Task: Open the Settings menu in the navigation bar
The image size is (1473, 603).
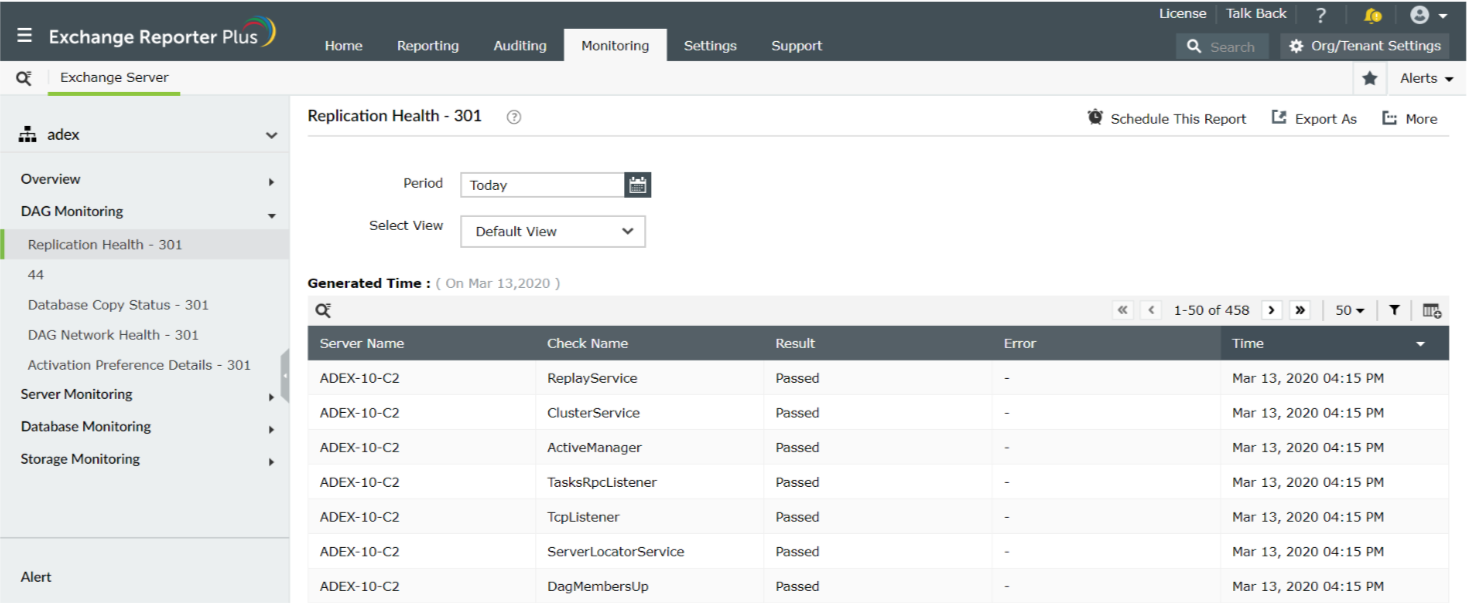Action: tap(710, 45)
